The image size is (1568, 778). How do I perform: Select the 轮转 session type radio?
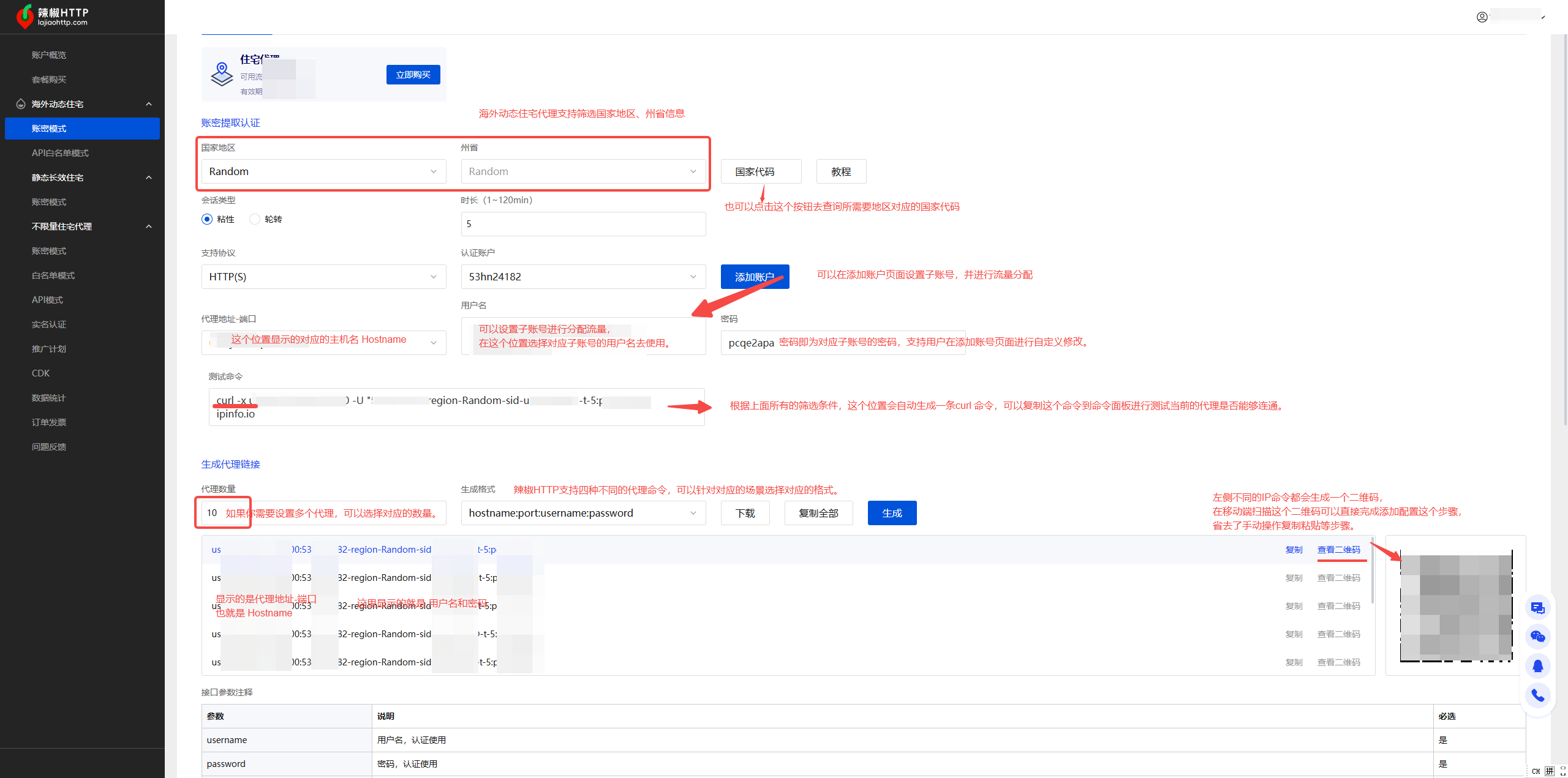tap(255, 219)
